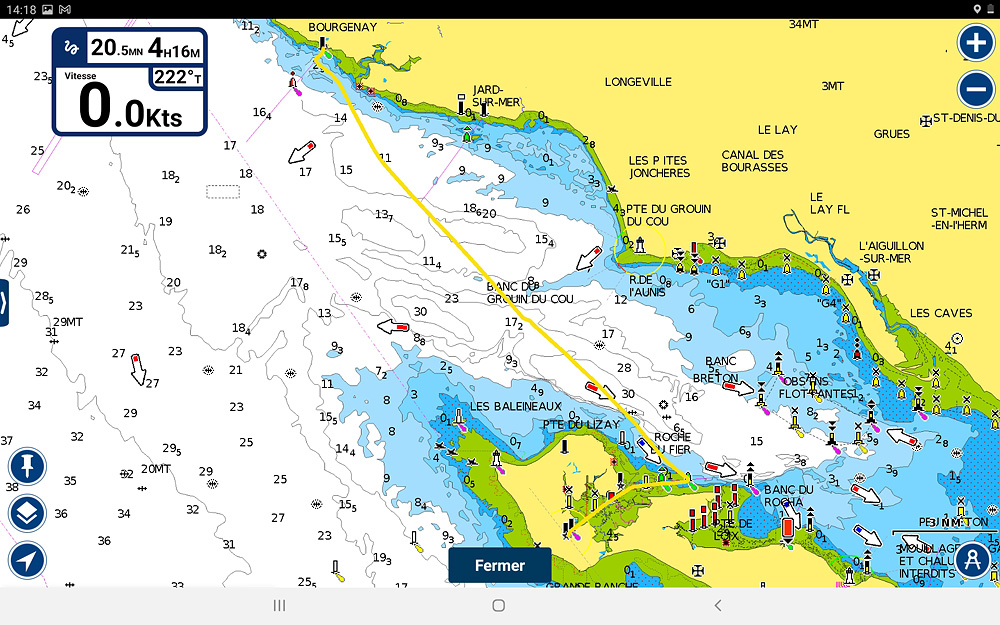
Task: Zoom out with the minus button
Action: (975, 90)
